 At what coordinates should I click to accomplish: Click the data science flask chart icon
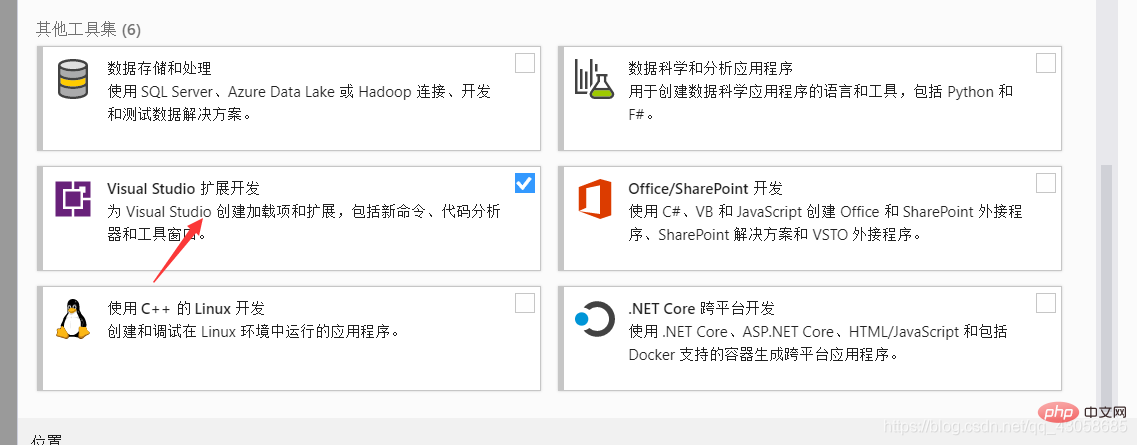point(593,79)
